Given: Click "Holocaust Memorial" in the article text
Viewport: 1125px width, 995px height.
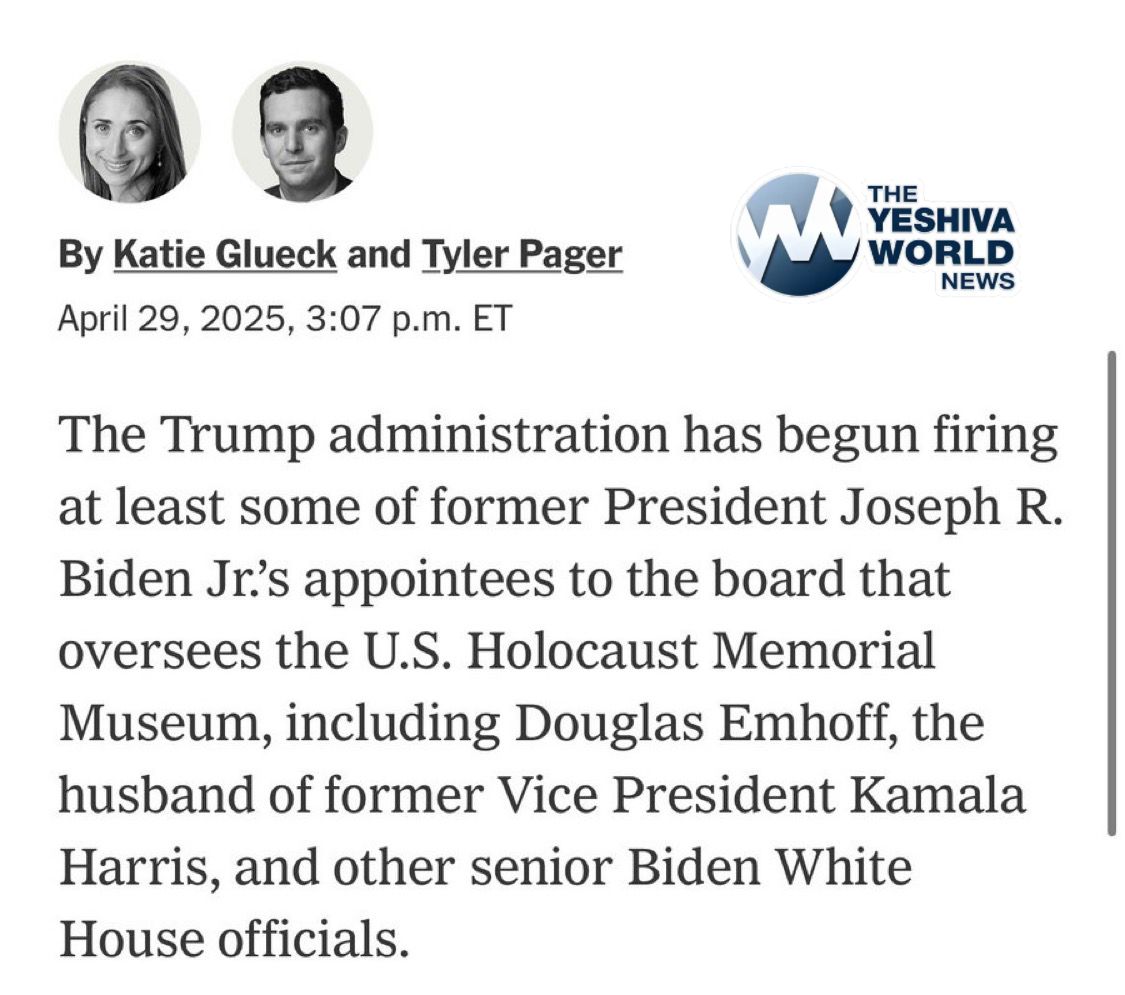Looking at the screenshot, I should pos(700,652).
